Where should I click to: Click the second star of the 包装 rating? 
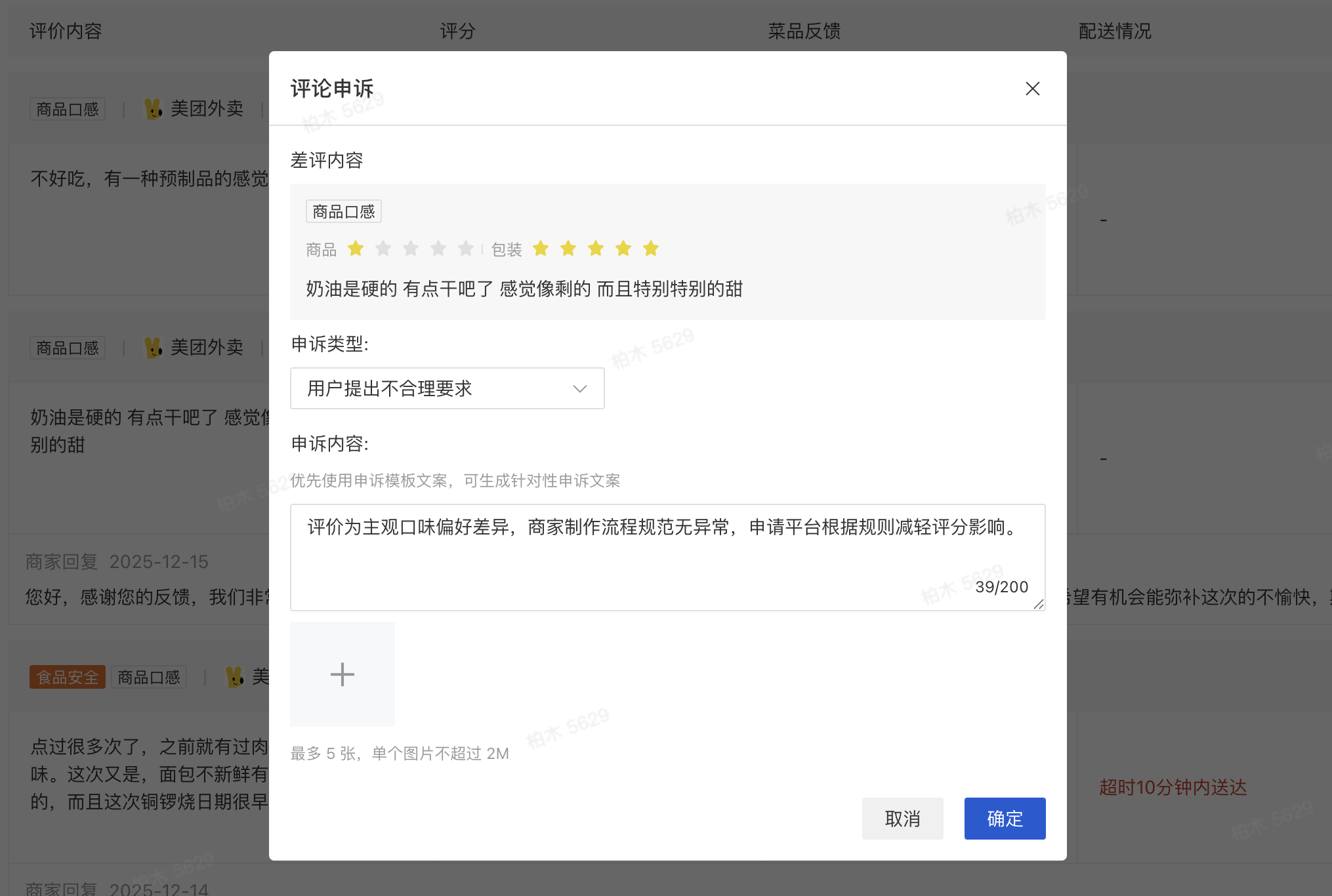pos(567,248)
